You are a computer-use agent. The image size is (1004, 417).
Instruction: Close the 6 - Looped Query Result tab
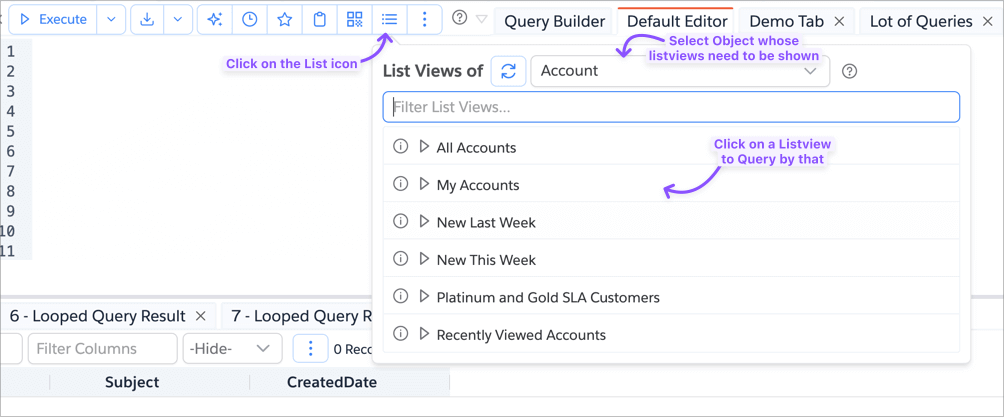pyautogui.click(x=200, y=316)
